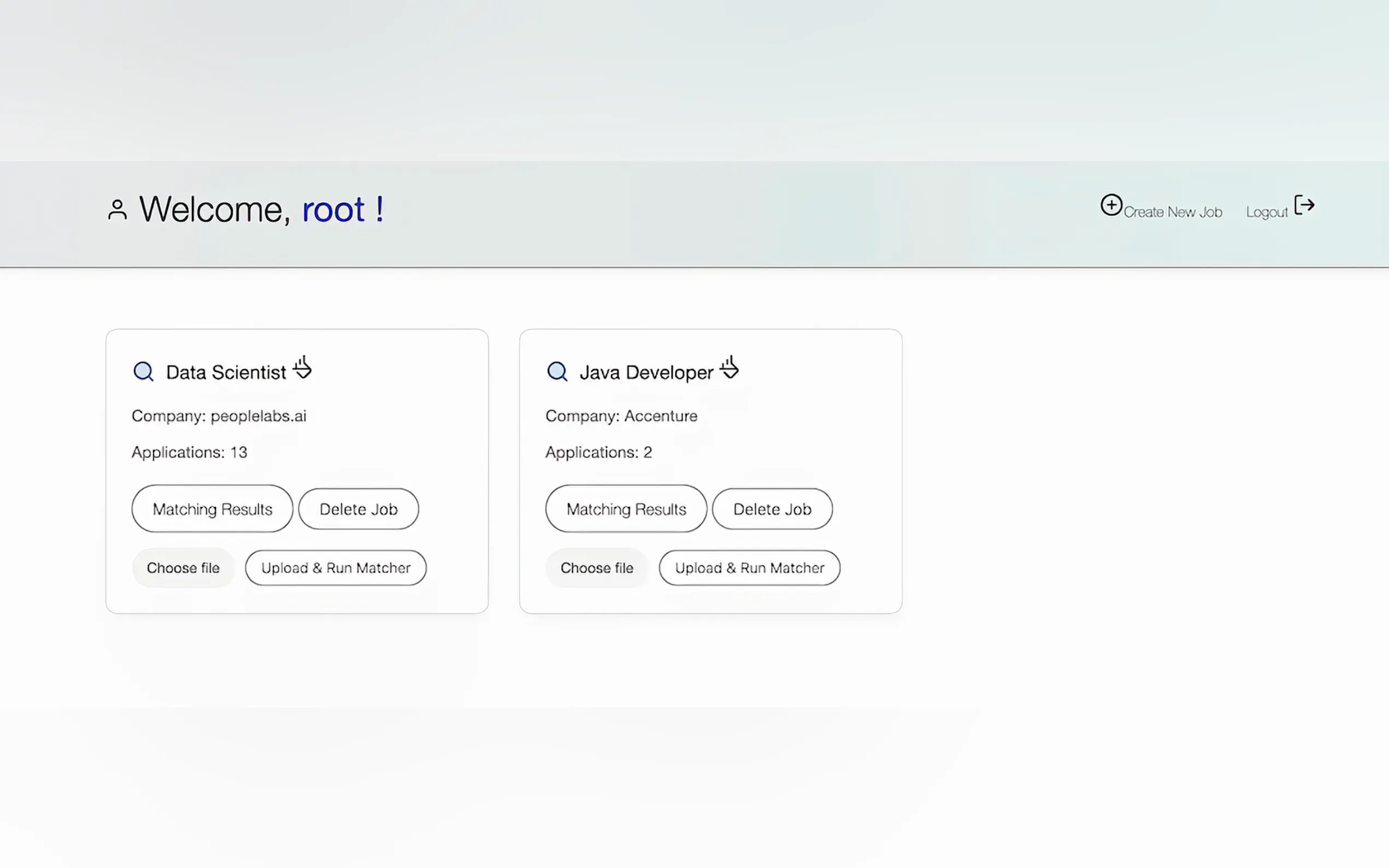Click the pointing hand icon beside Java Developer
Screen dimensions: 1389x868
point(729,367)
